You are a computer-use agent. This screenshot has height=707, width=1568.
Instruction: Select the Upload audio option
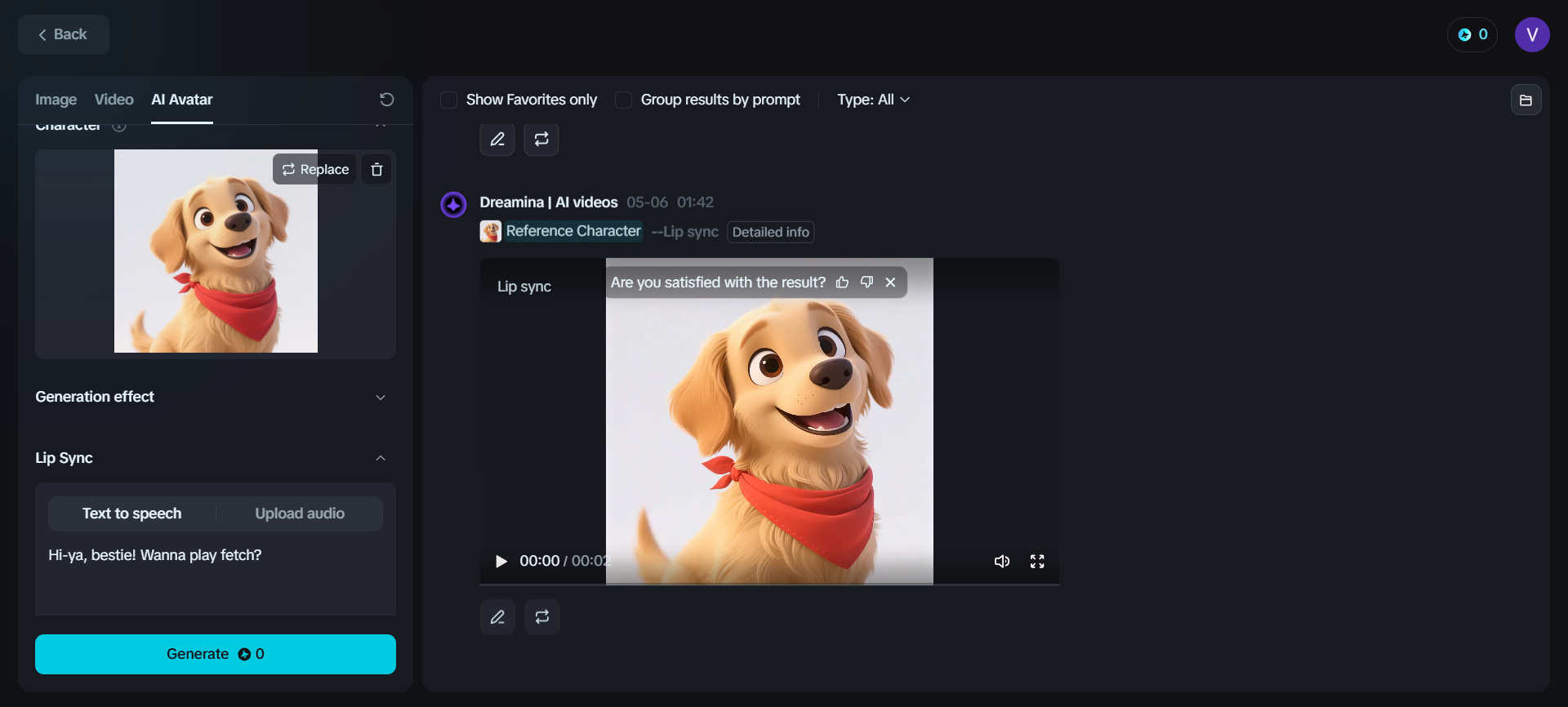pos(300,514)
